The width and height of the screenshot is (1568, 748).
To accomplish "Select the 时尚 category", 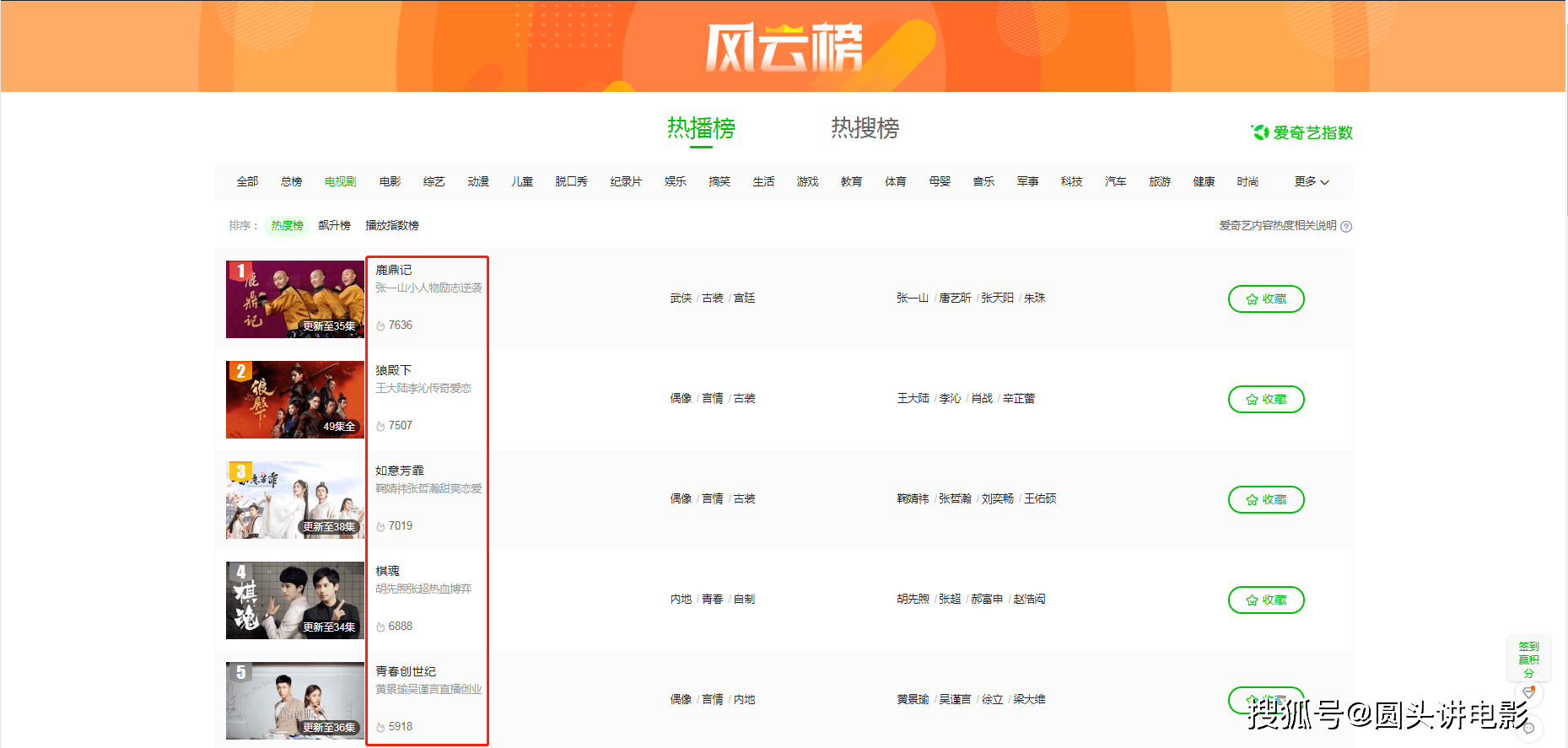I will pyautogui.click(x=1247, y=181).
